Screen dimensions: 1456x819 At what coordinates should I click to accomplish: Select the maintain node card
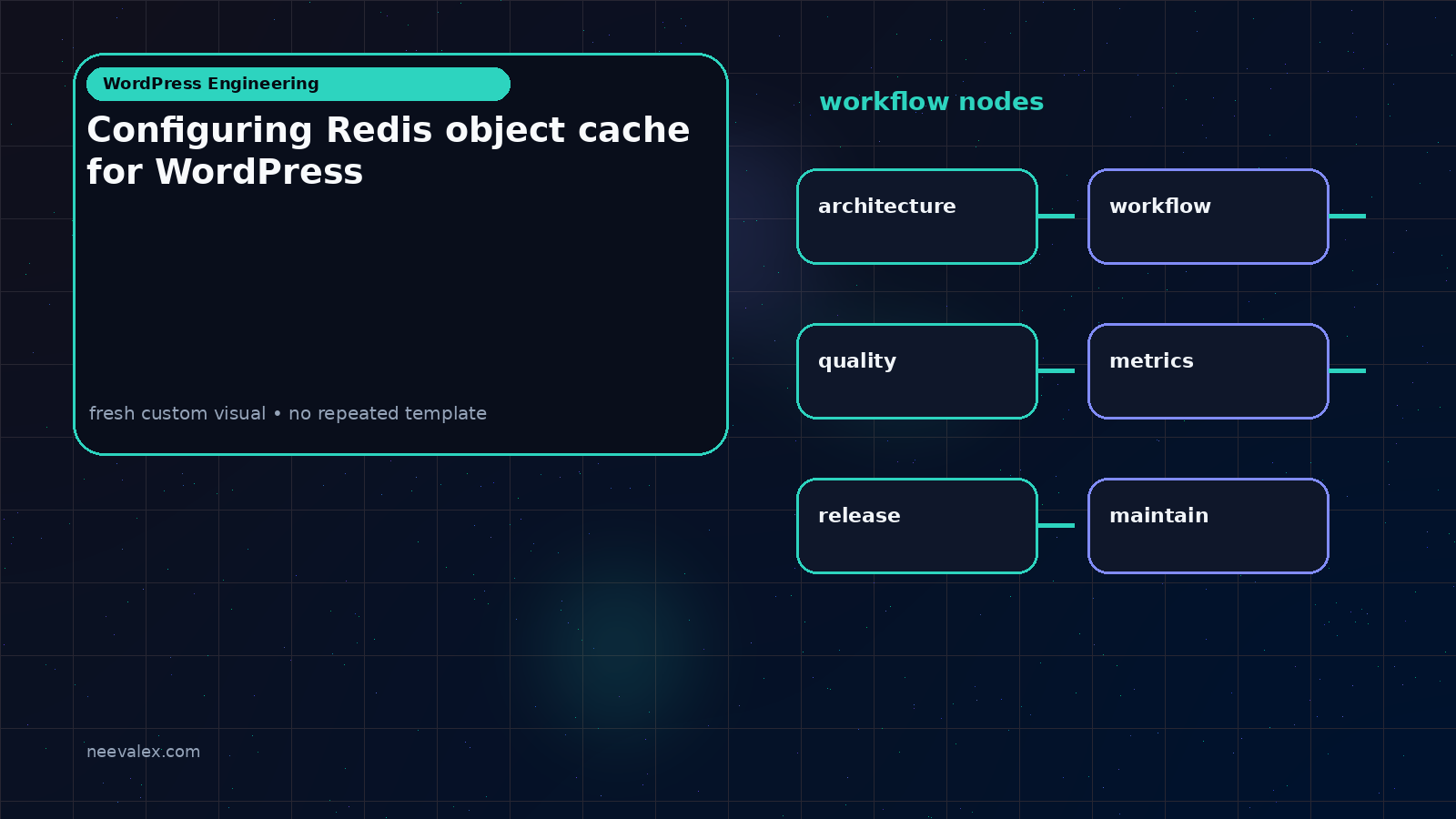[1208, 526]
